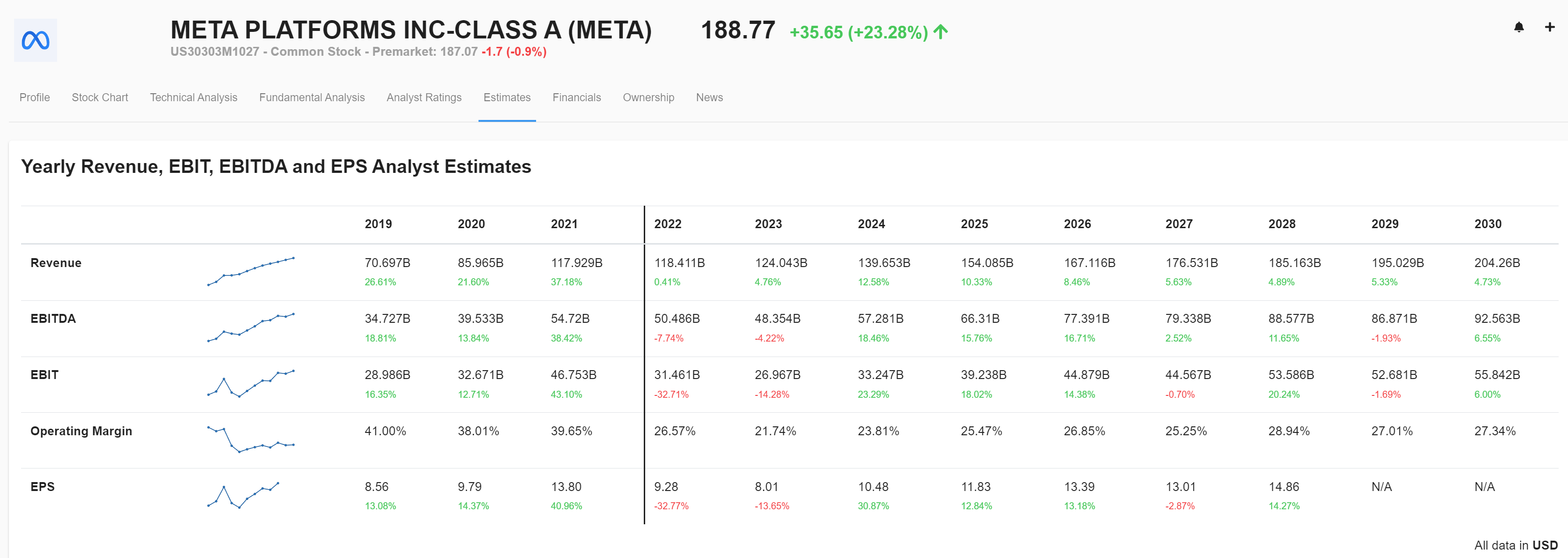The width and height of the screenshot is (1568, 558).
Task: Open the Stock Chart tab
Action: 100,97
